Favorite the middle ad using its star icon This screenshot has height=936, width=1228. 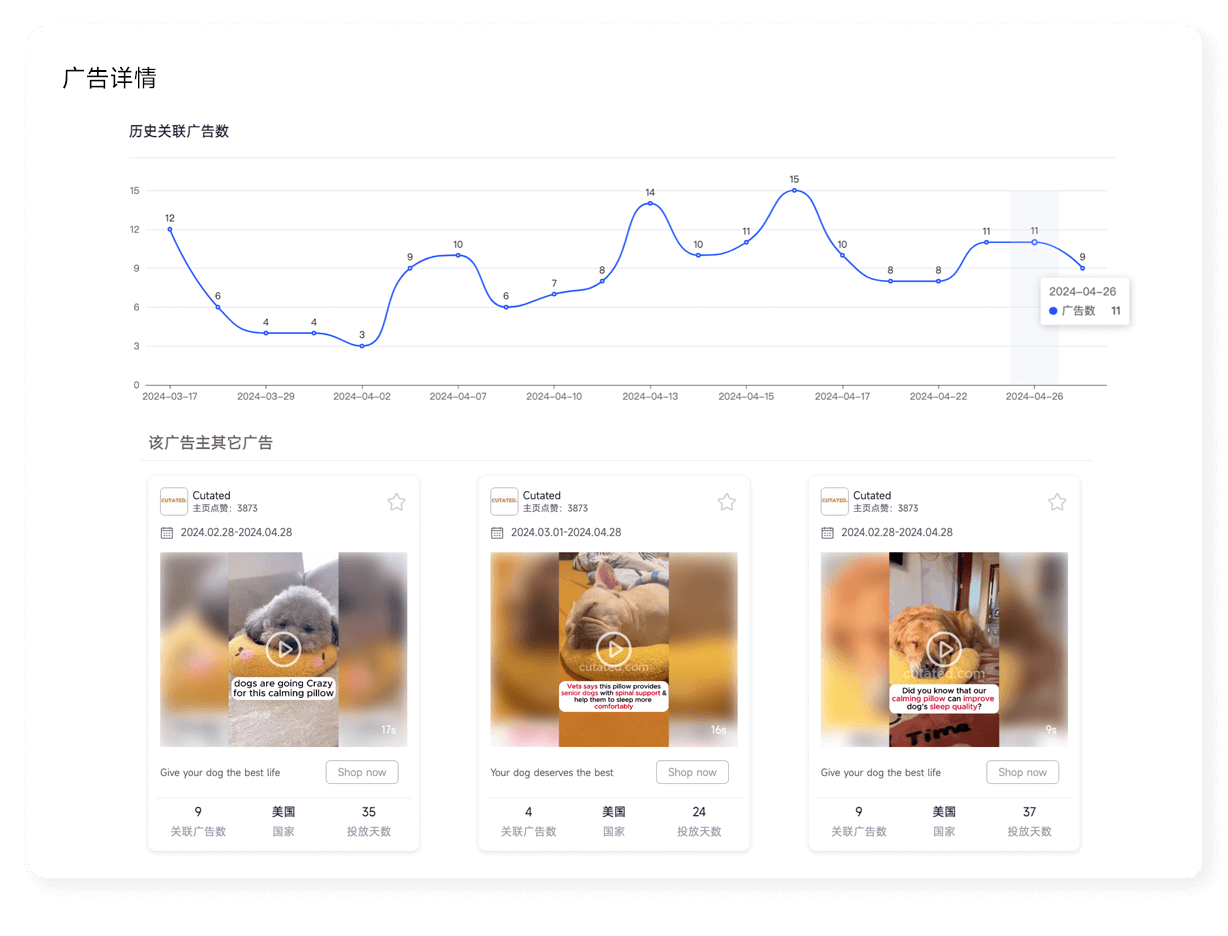click(x=726, y=502)
